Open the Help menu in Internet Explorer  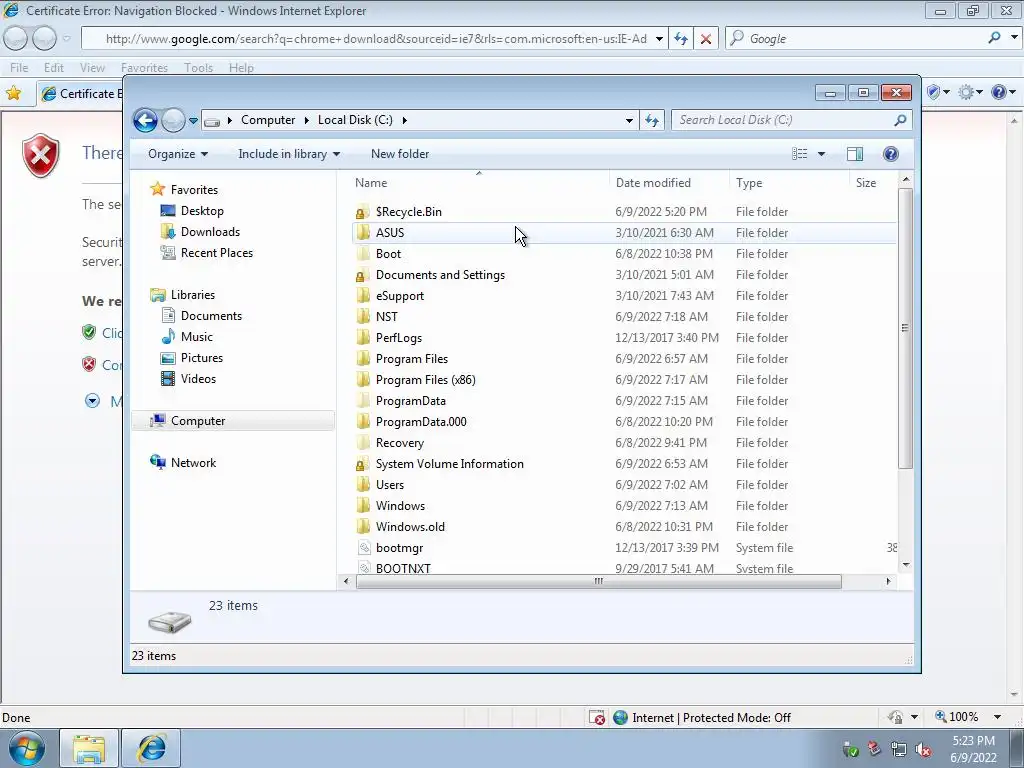pos(241,68)
